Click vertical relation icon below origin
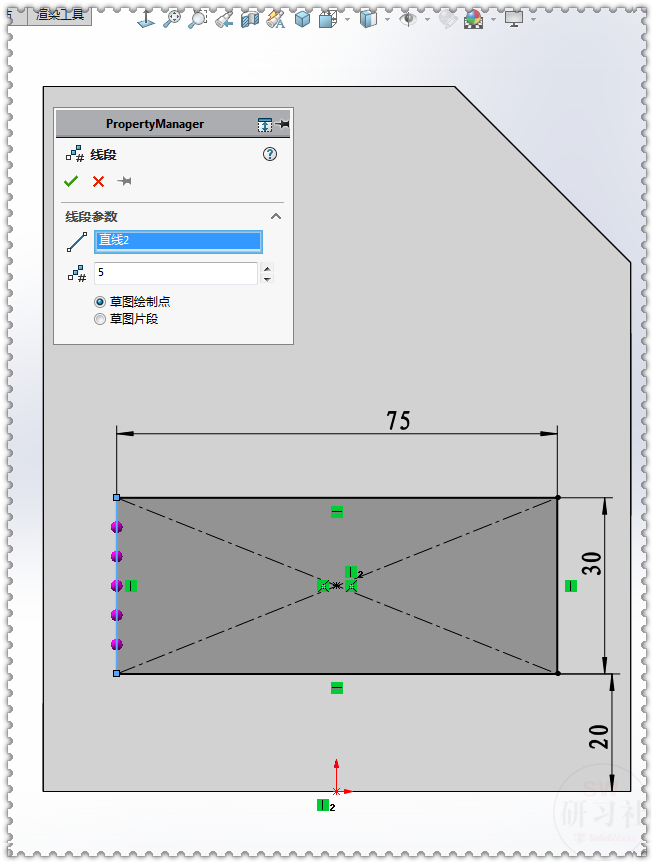 click(323, 805)
